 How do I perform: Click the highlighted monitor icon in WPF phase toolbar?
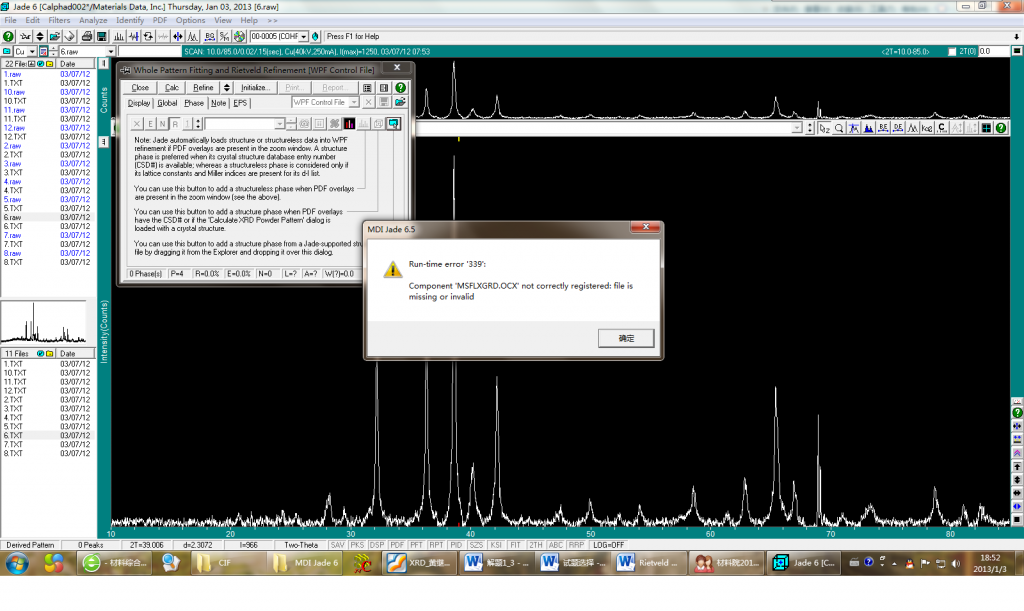[393, 124]
